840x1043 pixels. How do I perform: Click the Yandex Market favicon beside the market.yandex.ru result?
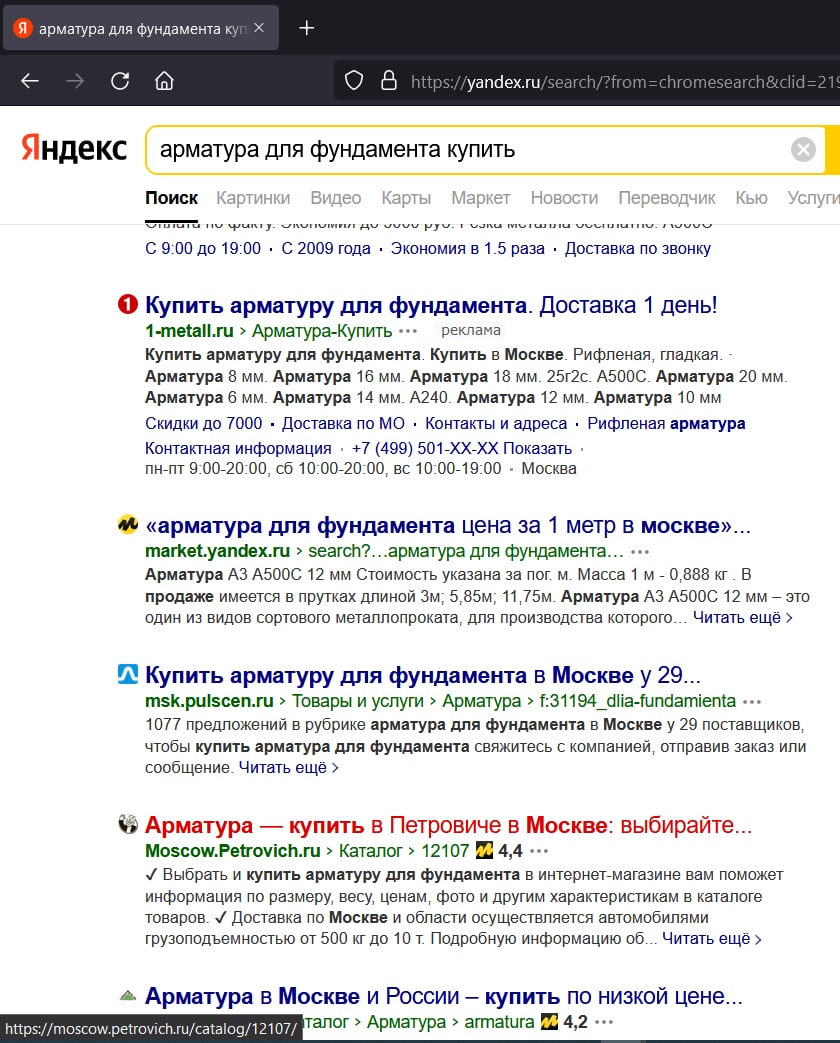[x=128, y=525]
